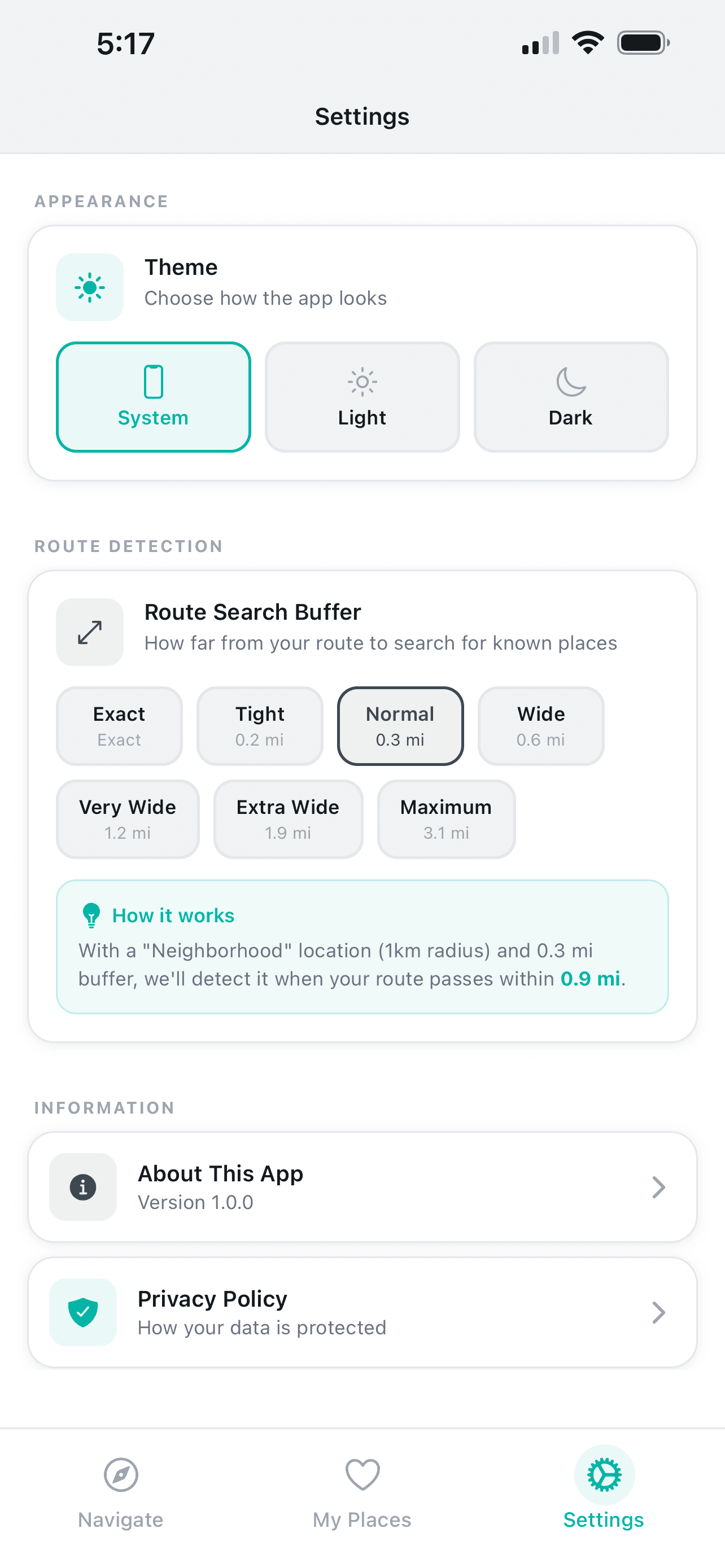Screen dimensions: 725x1568
Task: Select the Dark theme option
Action: (570, 397)
